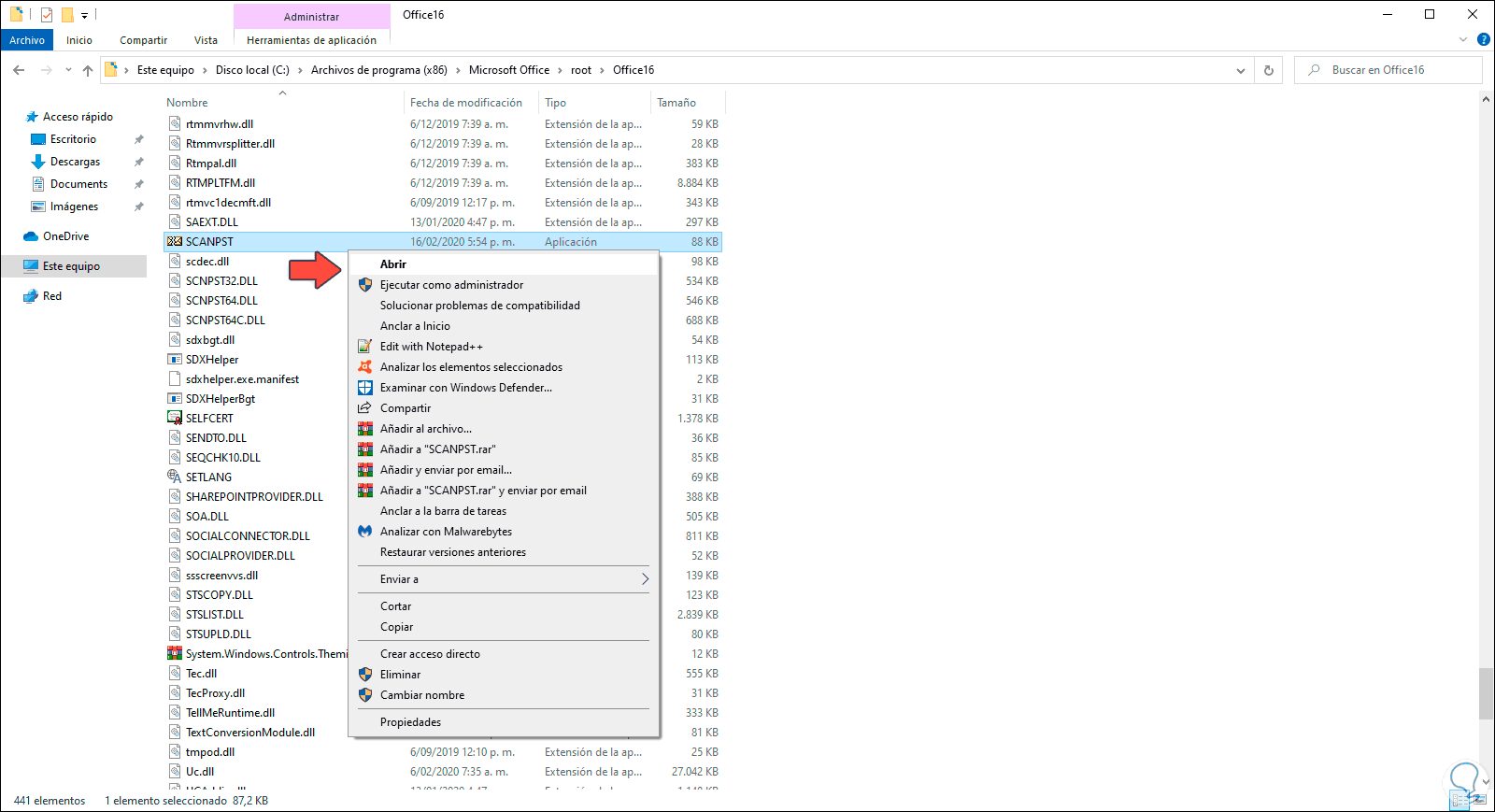This screenshot has height=812, width=1495.
Task: Switch to the Vista ribbon tab
Action: (x=206, y=40)
